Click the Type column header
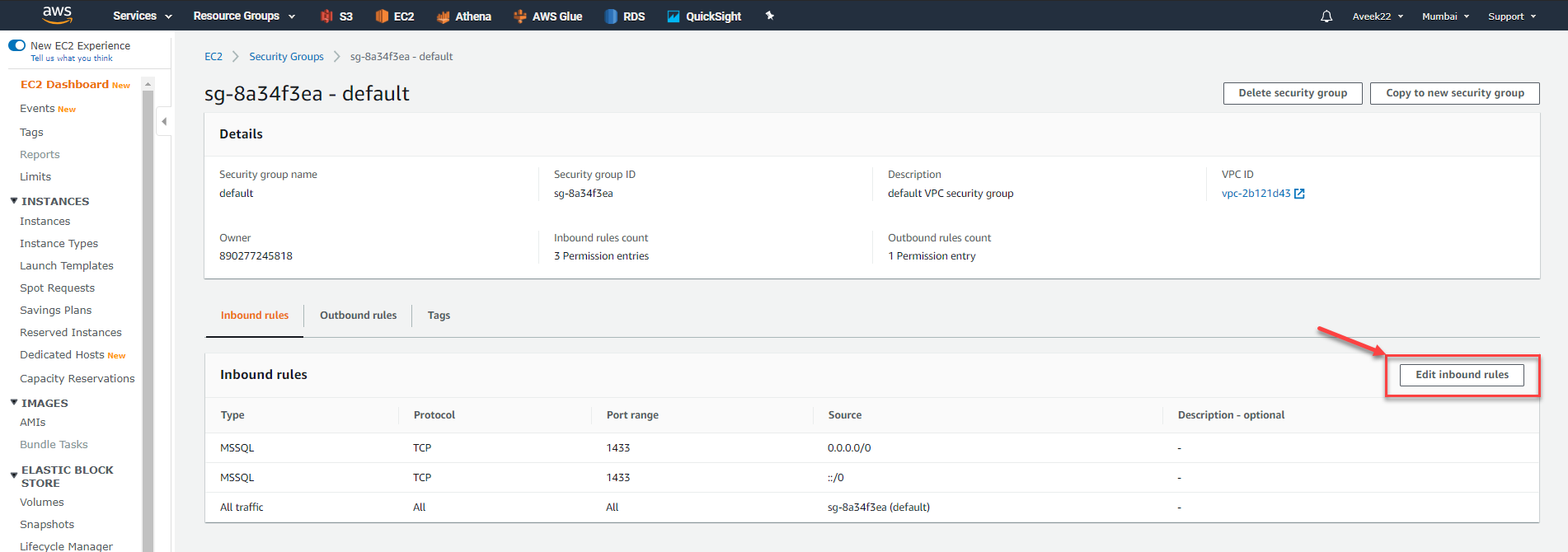This screenshot has height=552, width=1568. (232, 415)
